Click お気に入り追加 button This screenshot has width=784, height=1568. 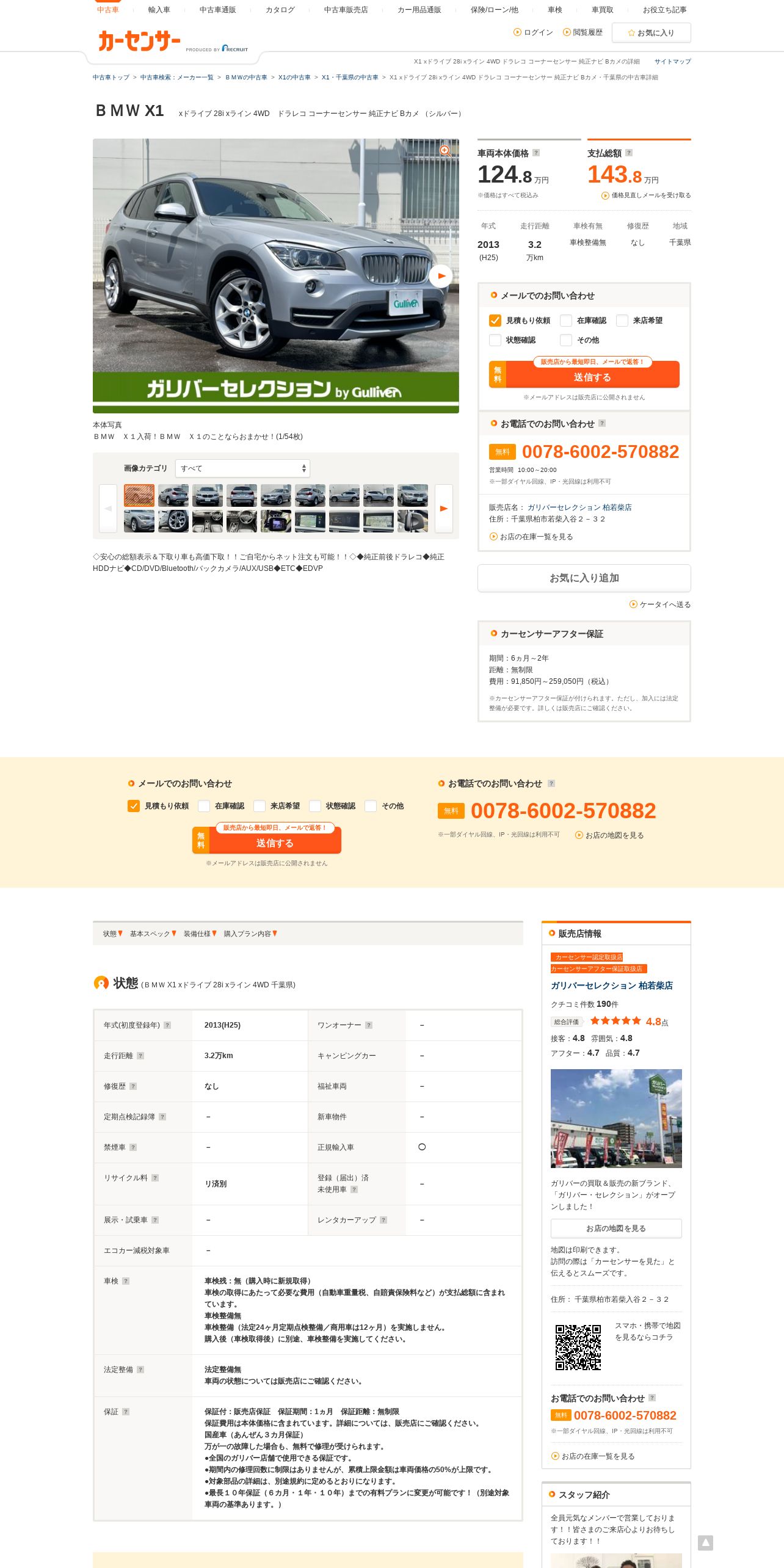pos(584,578)
